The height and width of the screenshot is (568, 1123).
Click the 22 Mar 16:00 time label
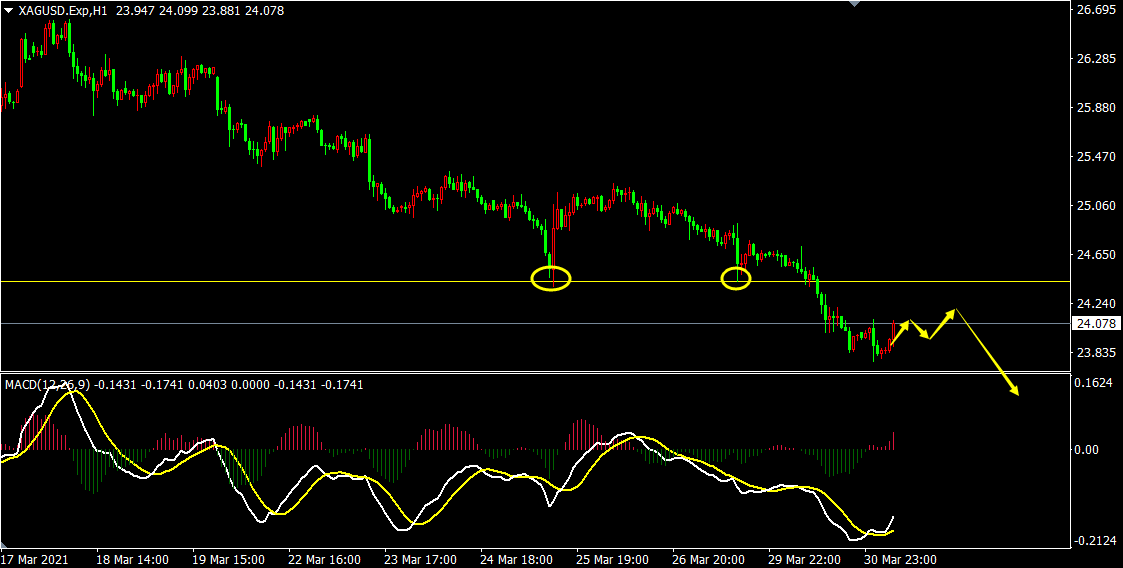[324, 559]
